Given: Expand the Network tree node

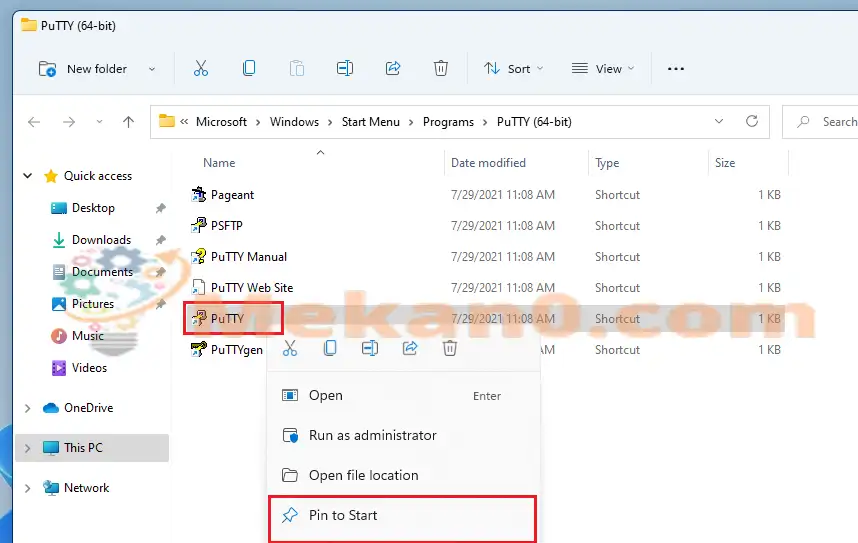Looking at the screenshot, I should (x=27, y=488).
